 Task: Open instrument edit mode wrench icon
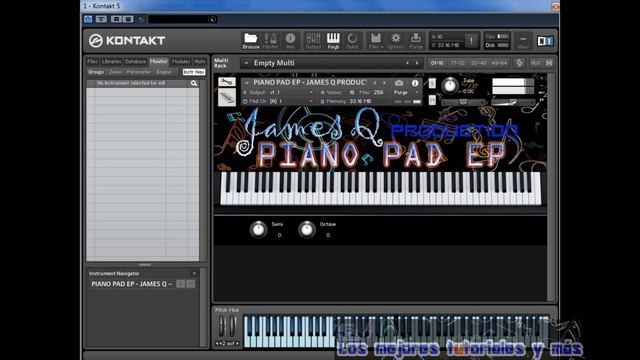click(x=227, y=82)
